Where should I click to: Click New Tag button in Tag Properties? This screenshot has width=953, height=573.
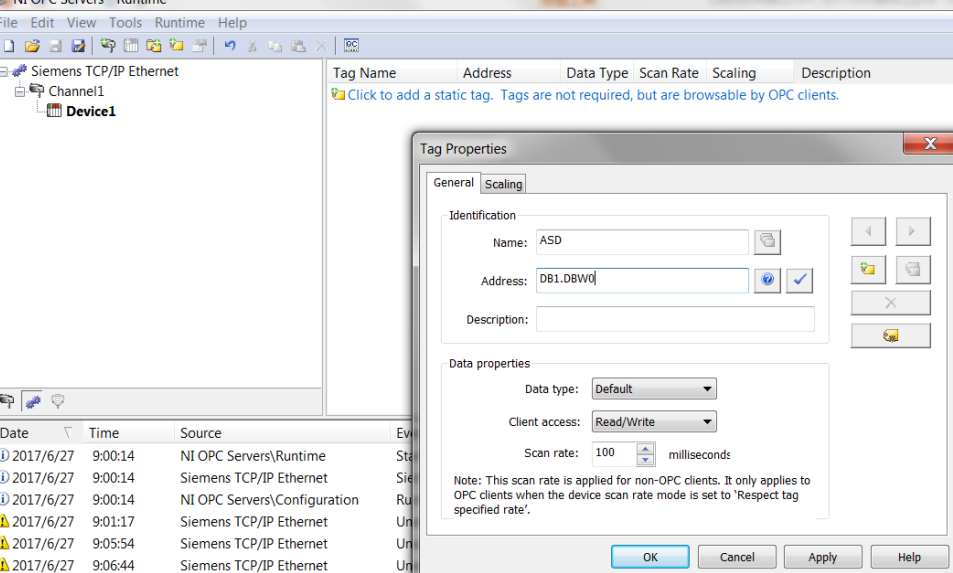point(868,269)
